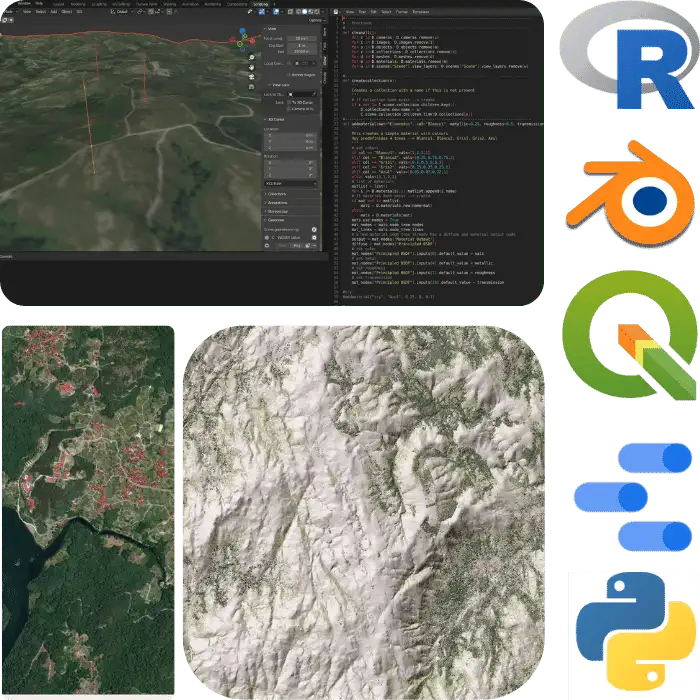Open the Global transform orientation dropdown
Screen dimensions: 700x700
point(121,12)
